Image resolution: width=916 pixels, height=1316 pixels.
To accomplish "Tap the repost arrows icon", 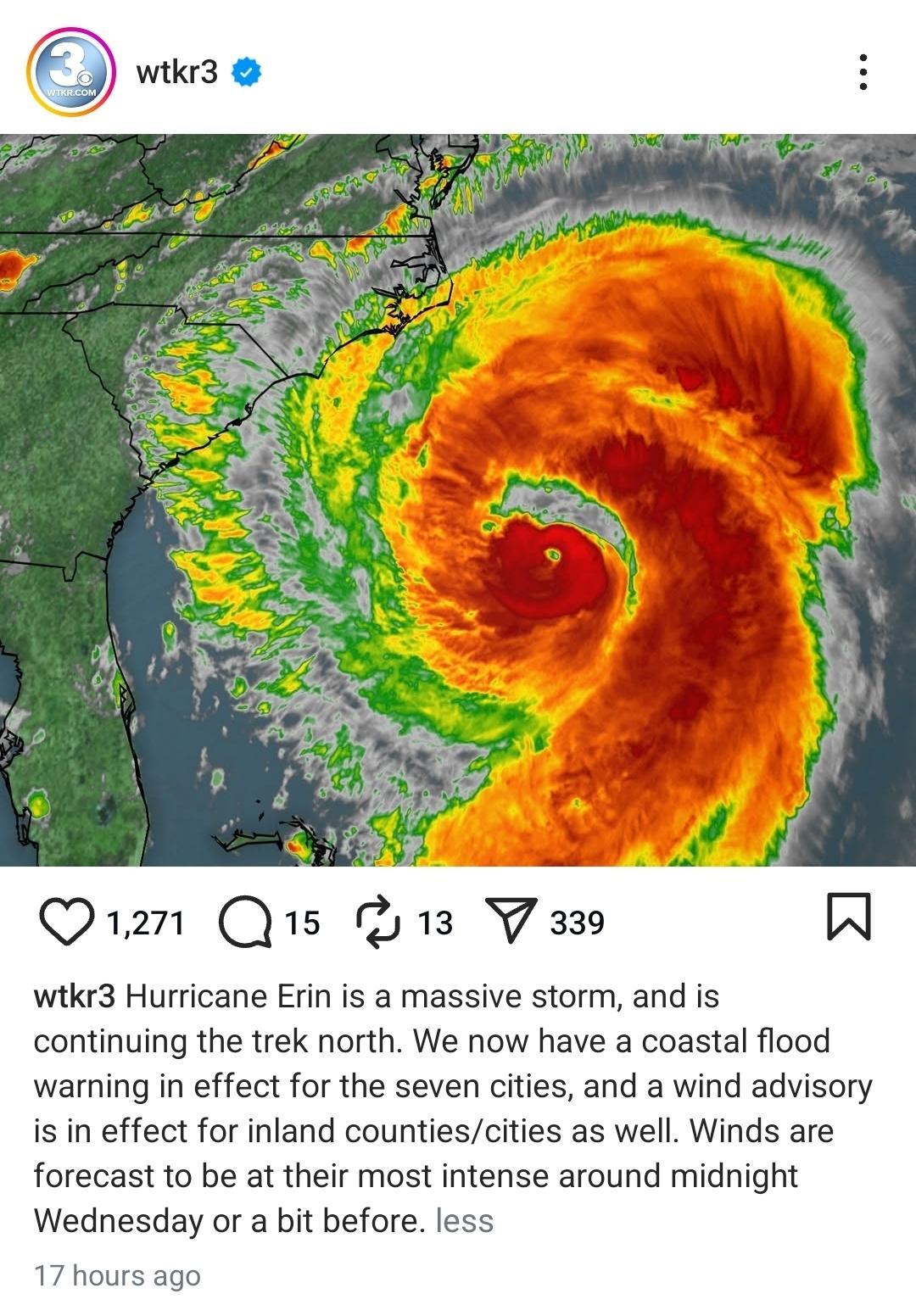I will click(x=377, y=921).
